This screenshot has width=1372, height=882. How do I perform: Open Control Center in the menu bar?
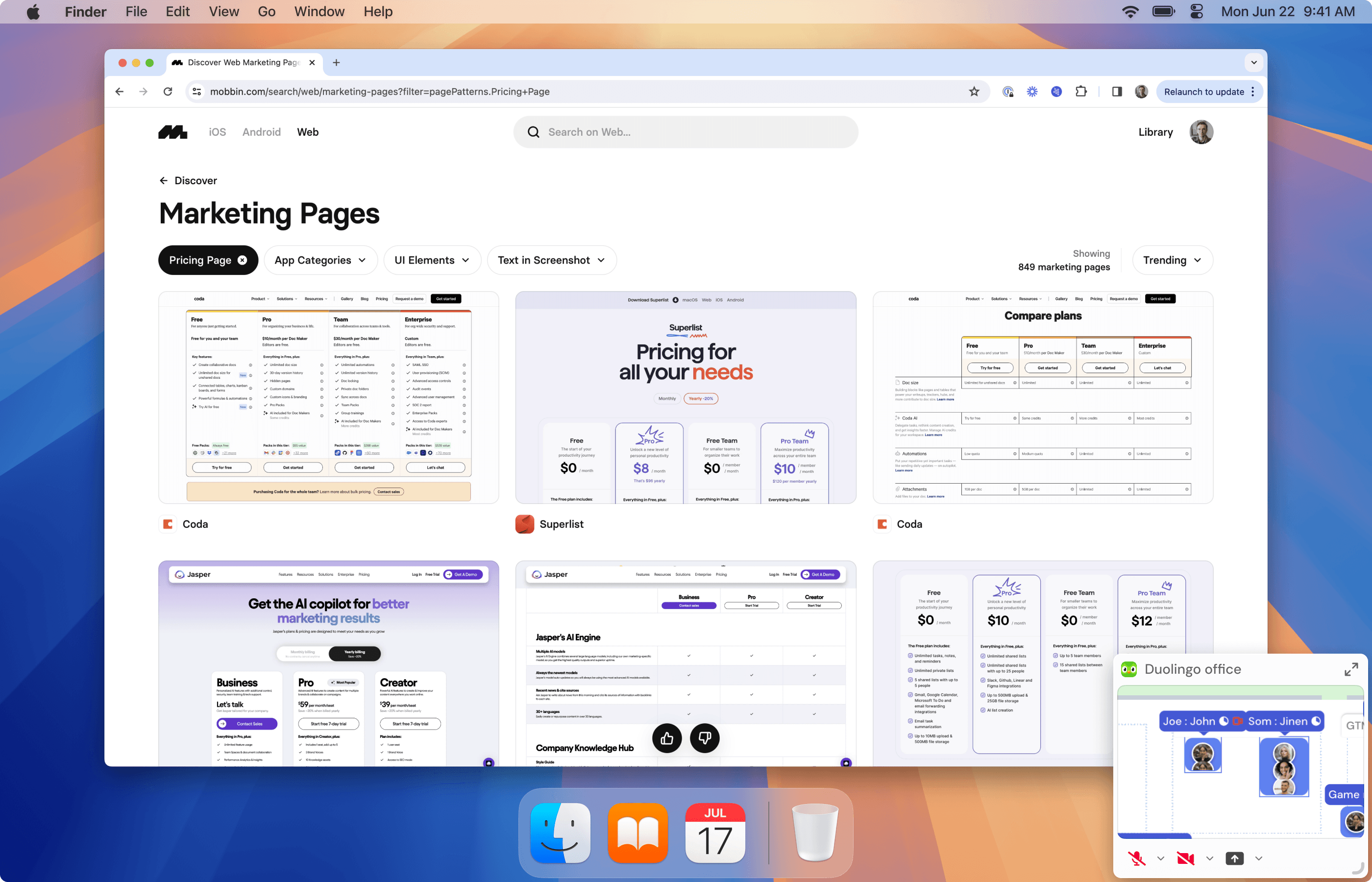pos(1196,12)
